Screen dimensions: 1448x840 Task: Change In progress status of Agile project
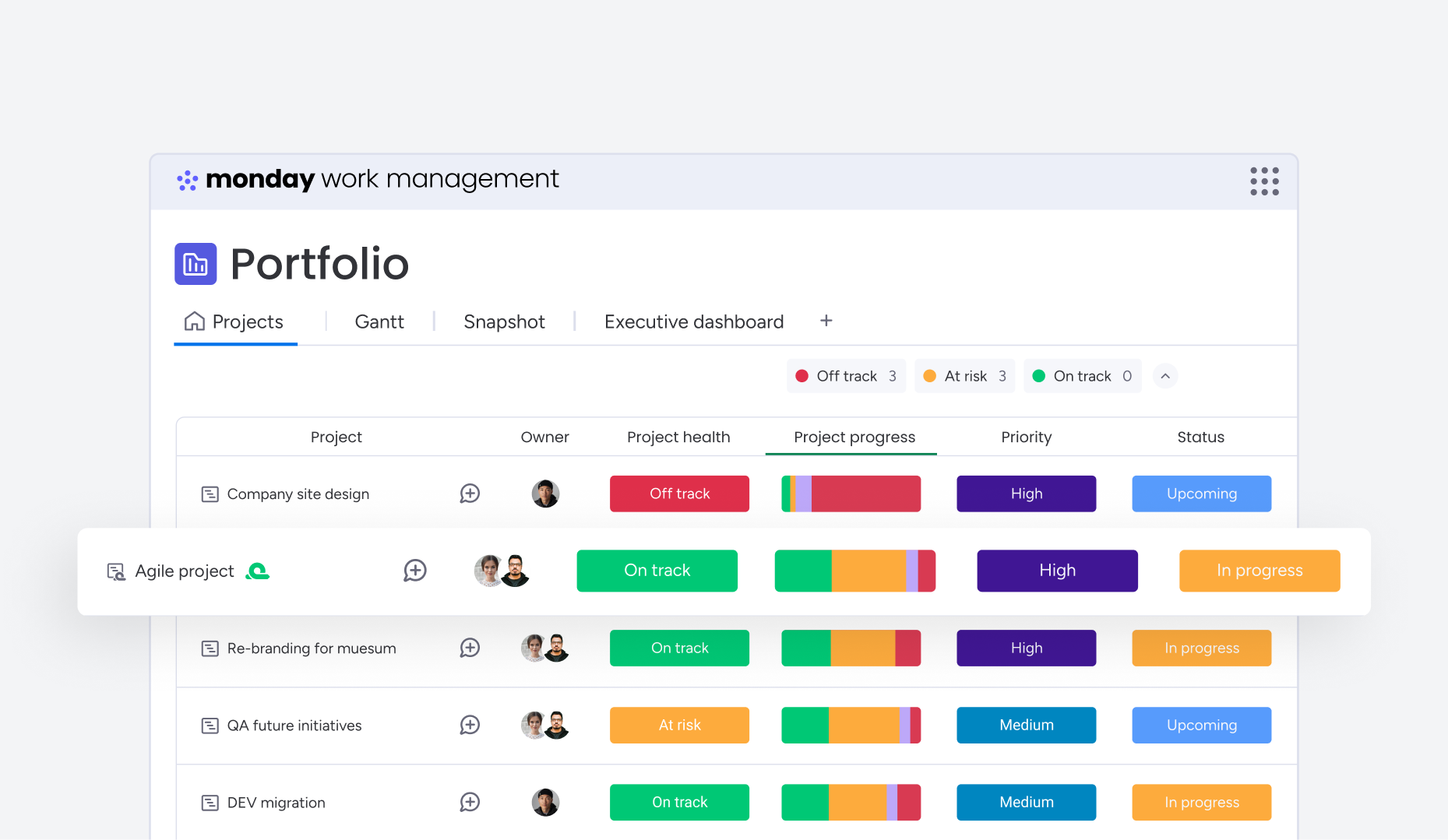pos(1260,571)
